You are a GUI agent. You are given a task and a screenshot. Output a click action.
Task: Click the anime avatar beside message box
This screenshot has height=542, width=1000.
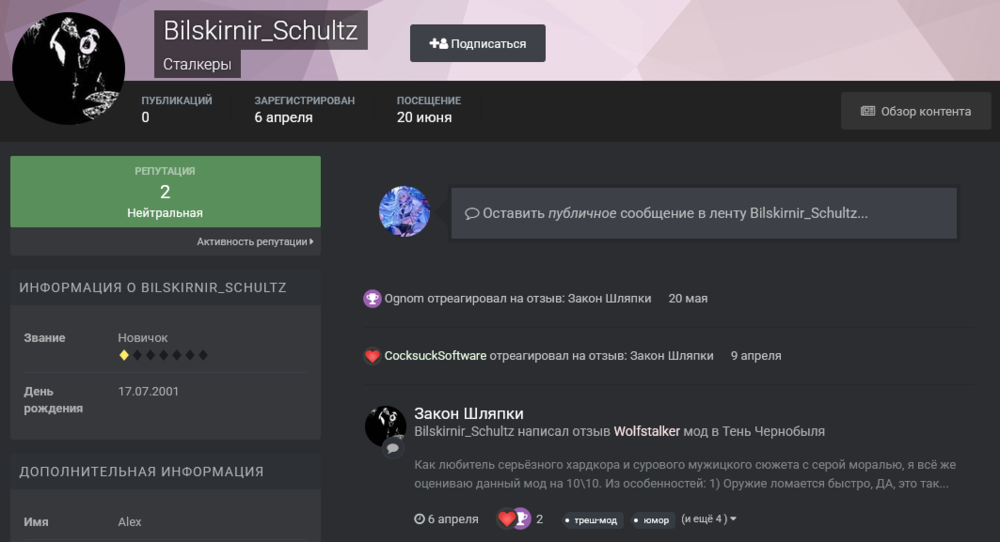[x=404, y=212]
